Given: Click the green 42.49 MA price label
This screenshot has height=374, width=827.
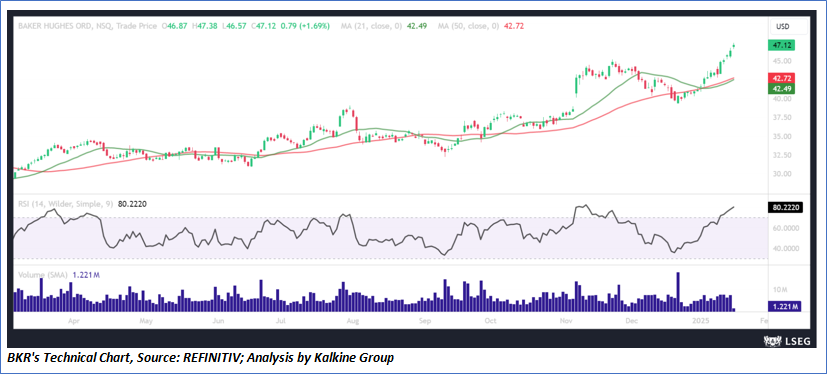Looking at the screenshot, I should [782, 88].
